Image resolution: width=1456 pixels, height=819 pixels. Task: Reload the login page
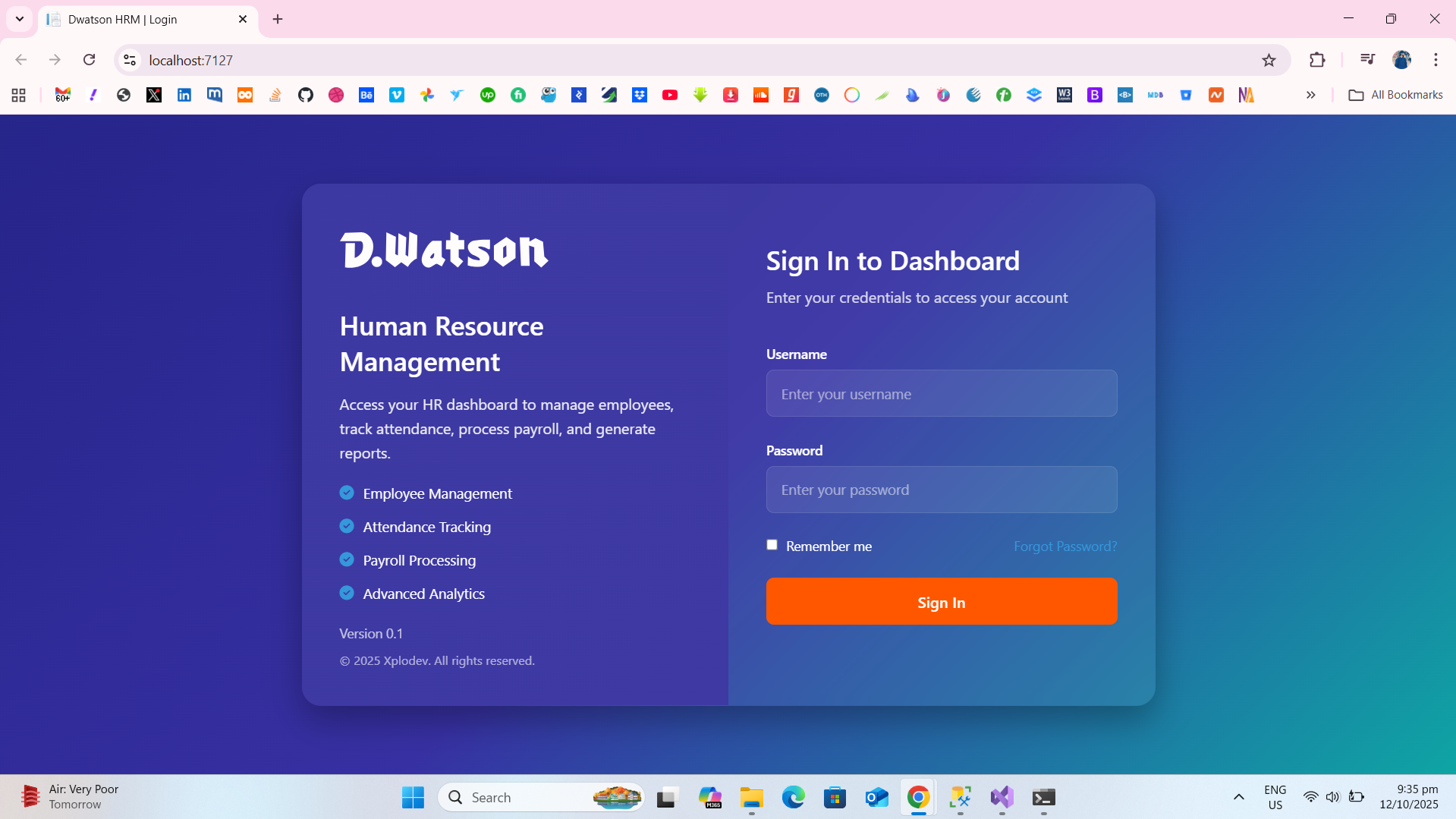click(x=89, y=60)
